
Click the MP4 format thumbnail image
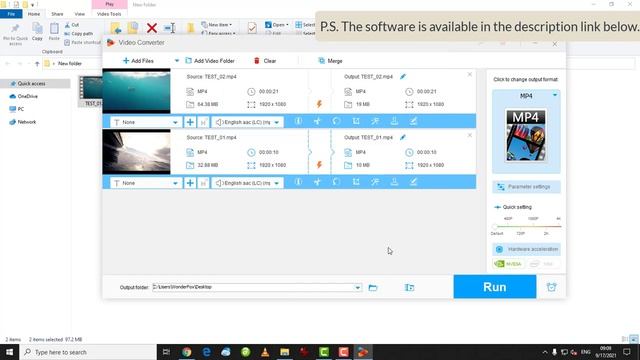[526, 135]
